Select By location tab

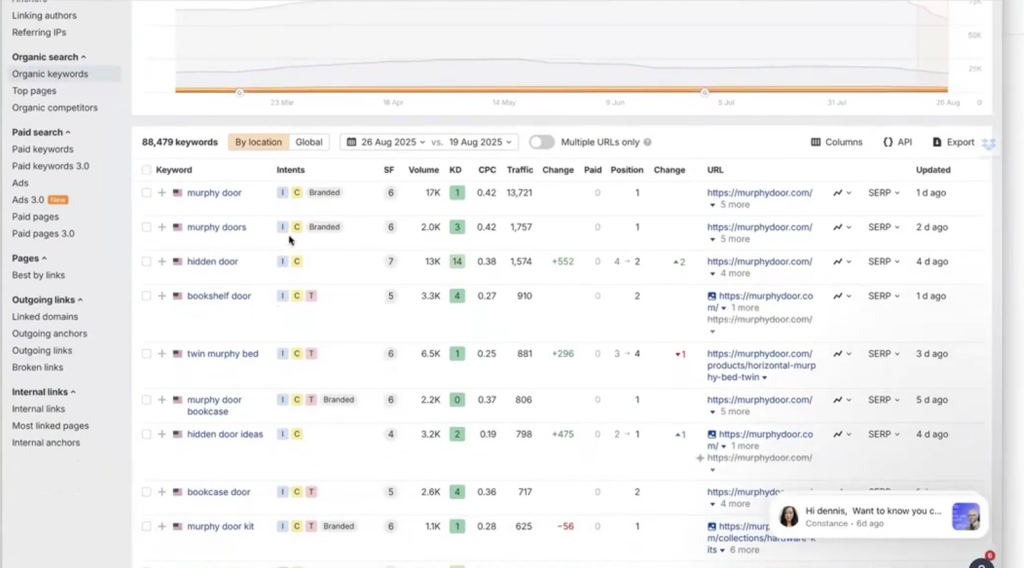click(259, 142)
